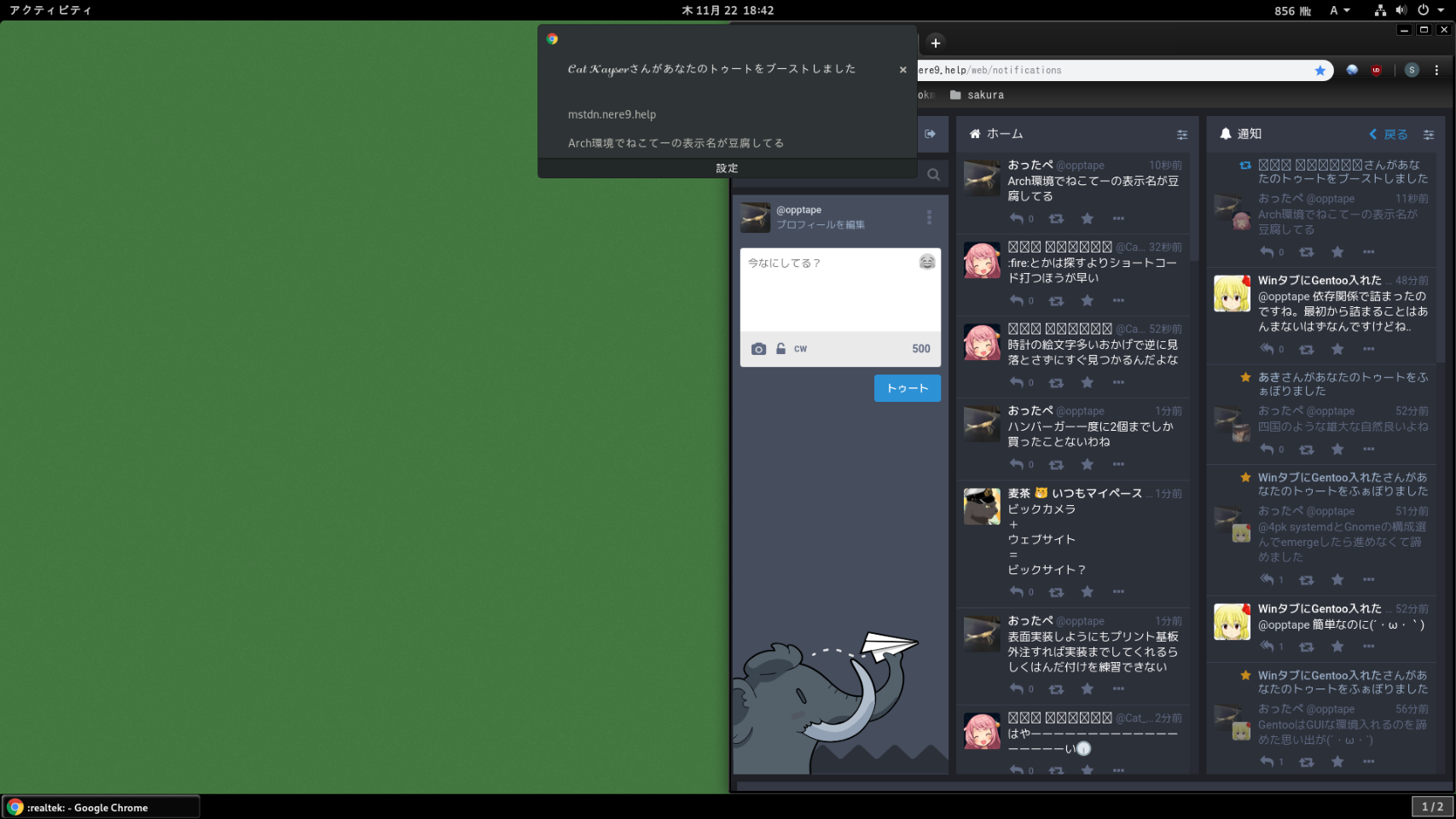Open the system power menu in the top bar
This screenshot has height=819, width=1456.
coord(1430,10)
